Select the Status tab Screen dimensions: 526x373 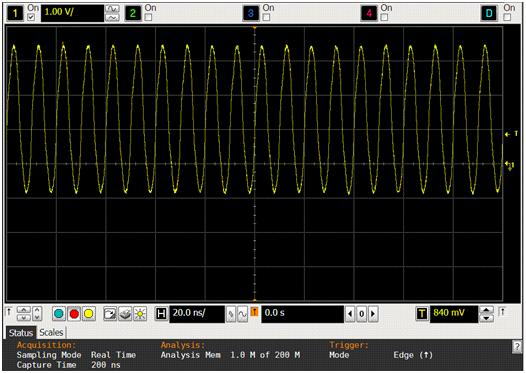(x=21, y=333)
